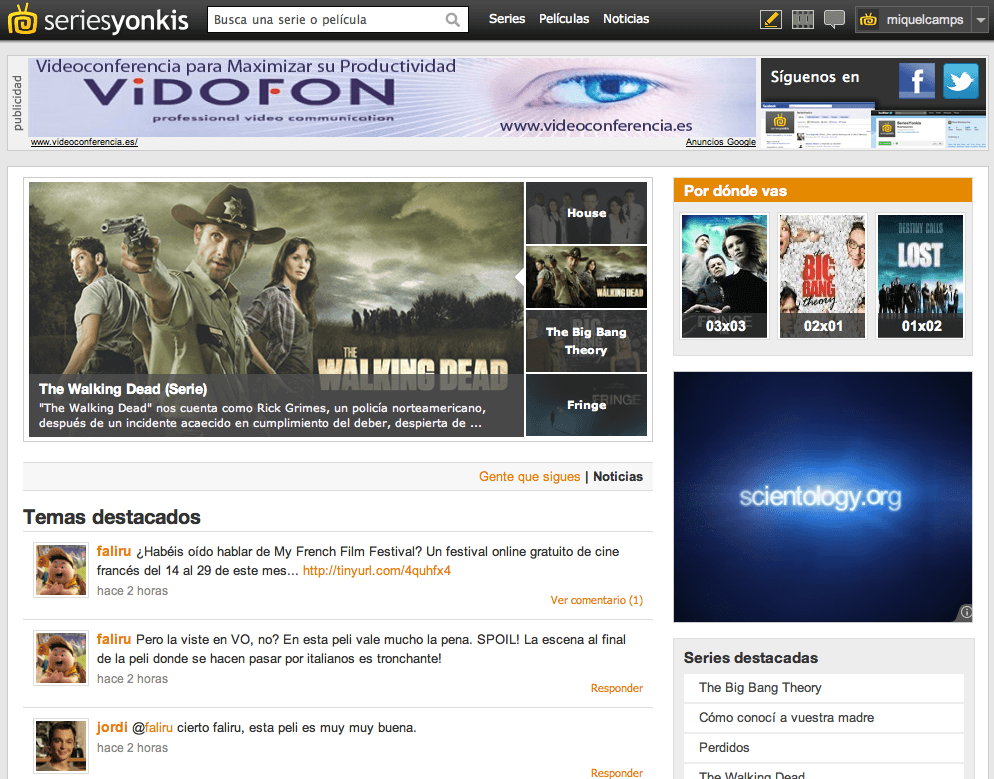
Task: Follow the www.videoconferencia.es/ link
Action: coord(84,142)
